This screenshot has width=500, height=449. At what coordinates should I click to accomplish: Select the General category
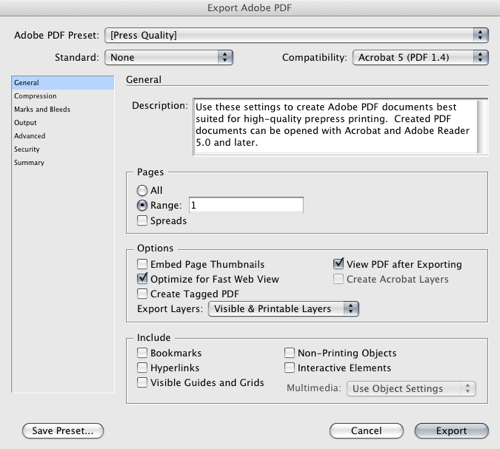[x=63, y=83]
